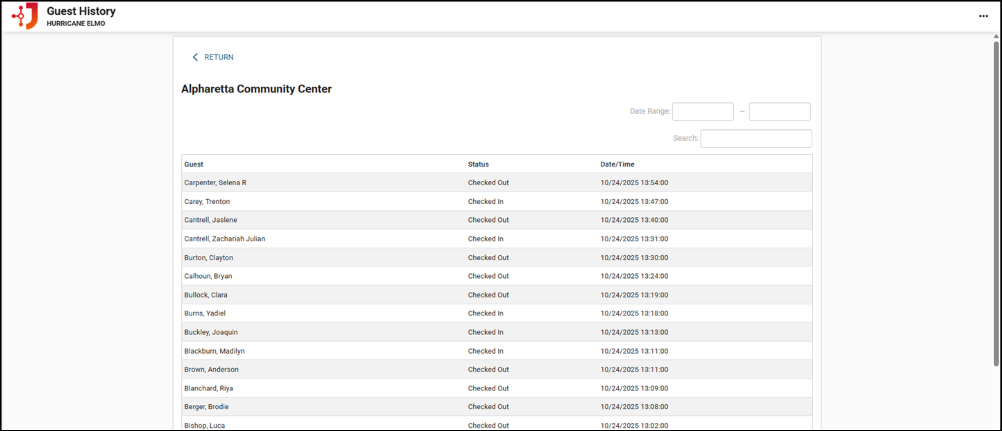1002x431 pixels.
Task: Open the three-dot more options menu
Action: 983,17
